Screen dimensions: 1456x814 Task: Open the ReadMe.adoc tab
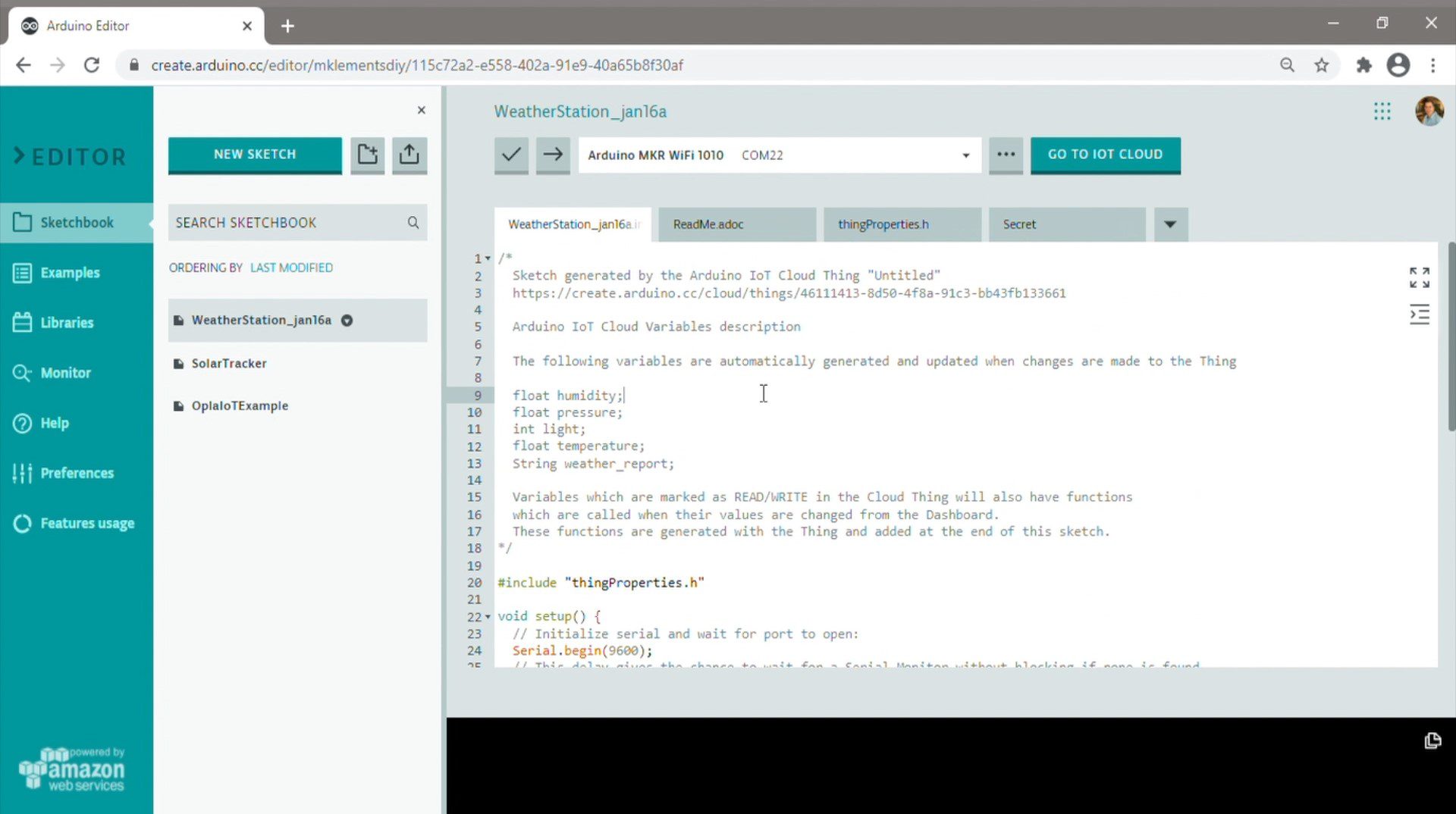(708, 224)
